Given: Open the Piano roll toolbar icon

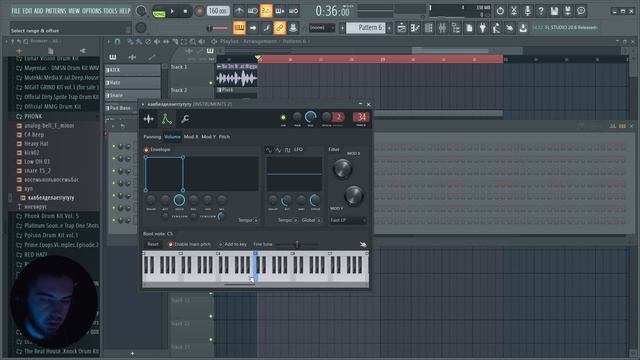Looking at the screenshot, I should coord(415,28).
